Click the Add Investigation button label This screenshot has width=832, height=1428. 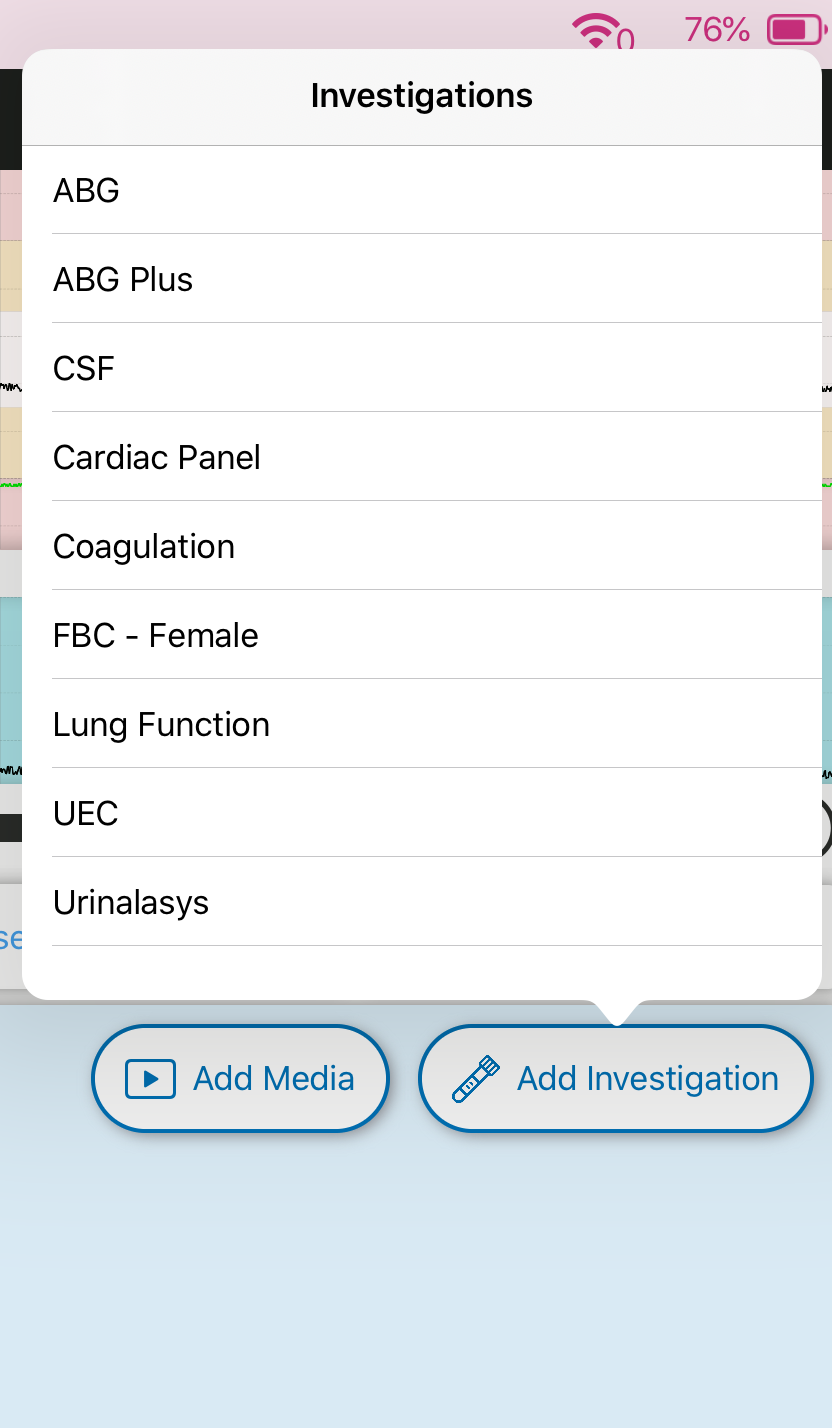(648, 1078)
